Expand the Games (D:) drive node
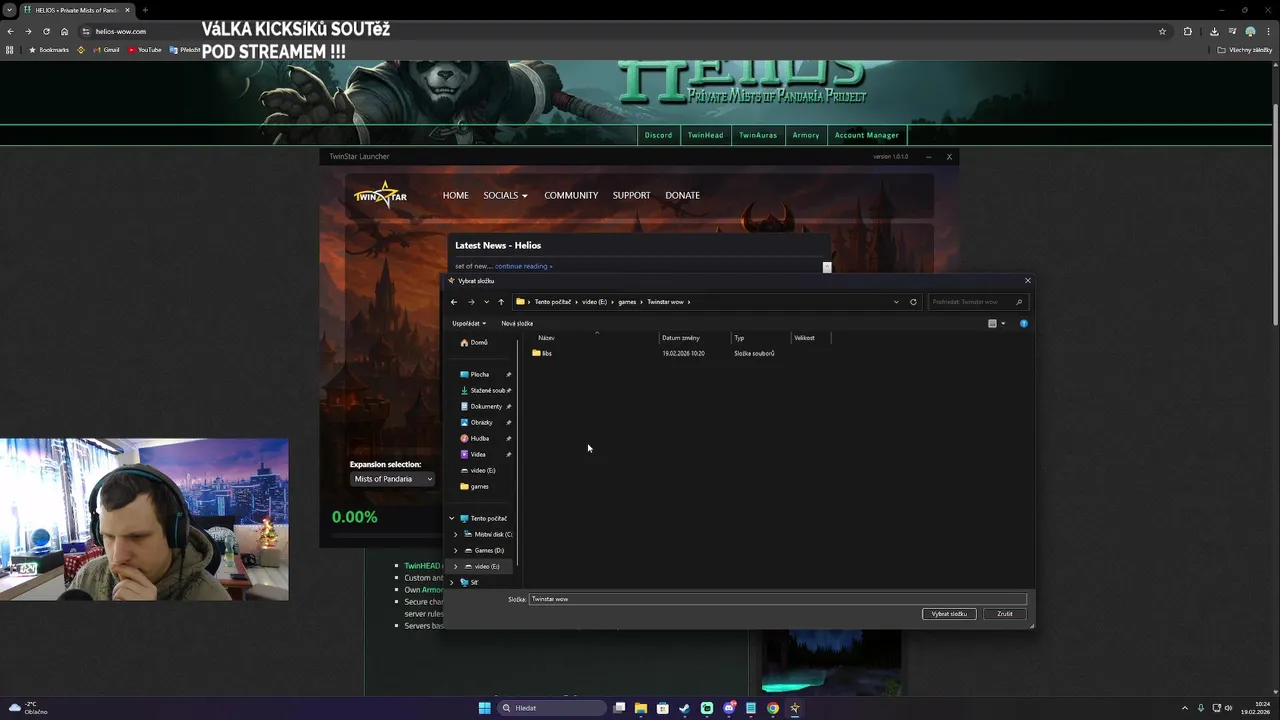This screenshot has width=1280, height=720. point(456,550)
